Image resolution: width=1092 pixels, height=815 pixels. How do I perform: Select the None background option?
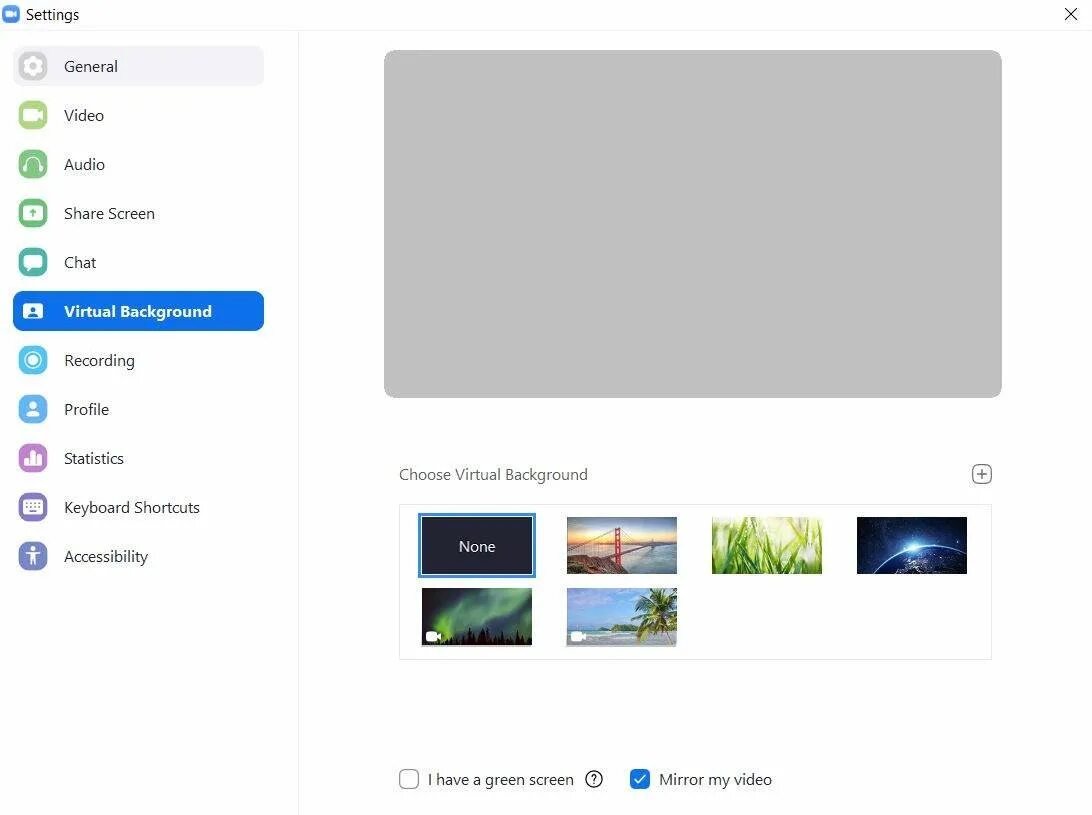[x=477, y=545]
